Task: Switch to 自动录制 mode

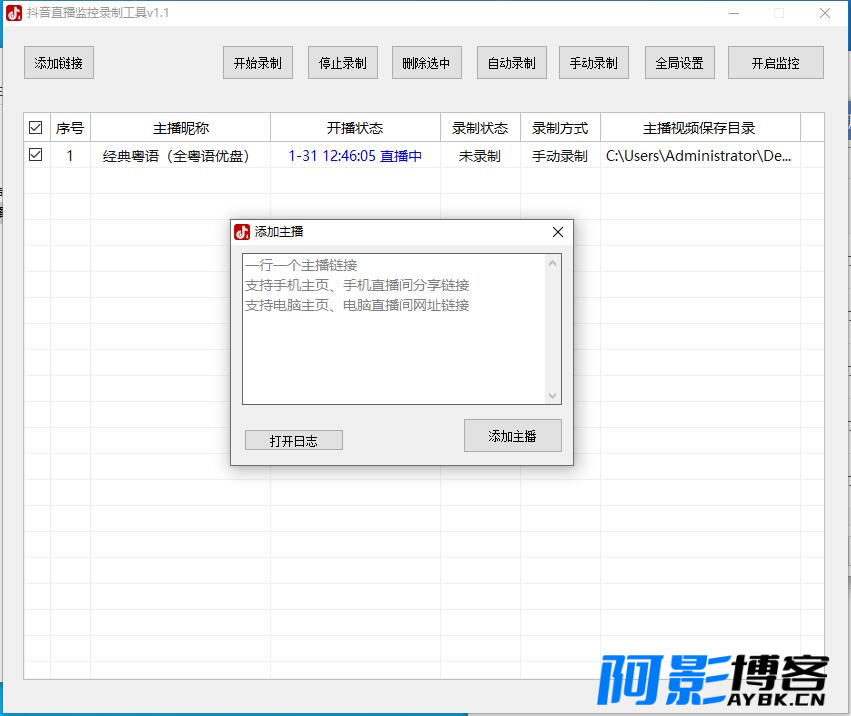Action: tap(512, 63)
